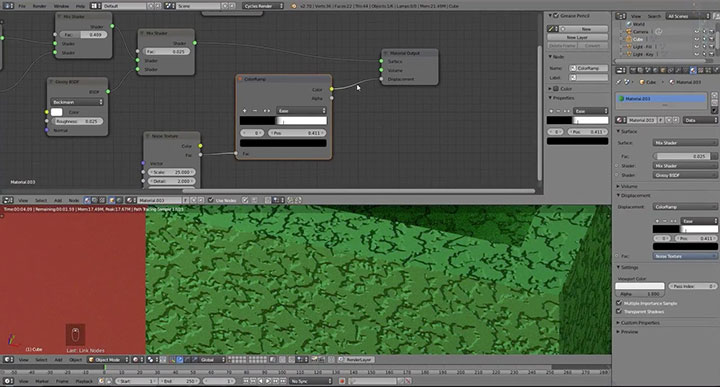Open the All Scenes dropdown in outliner

point(687,16)
